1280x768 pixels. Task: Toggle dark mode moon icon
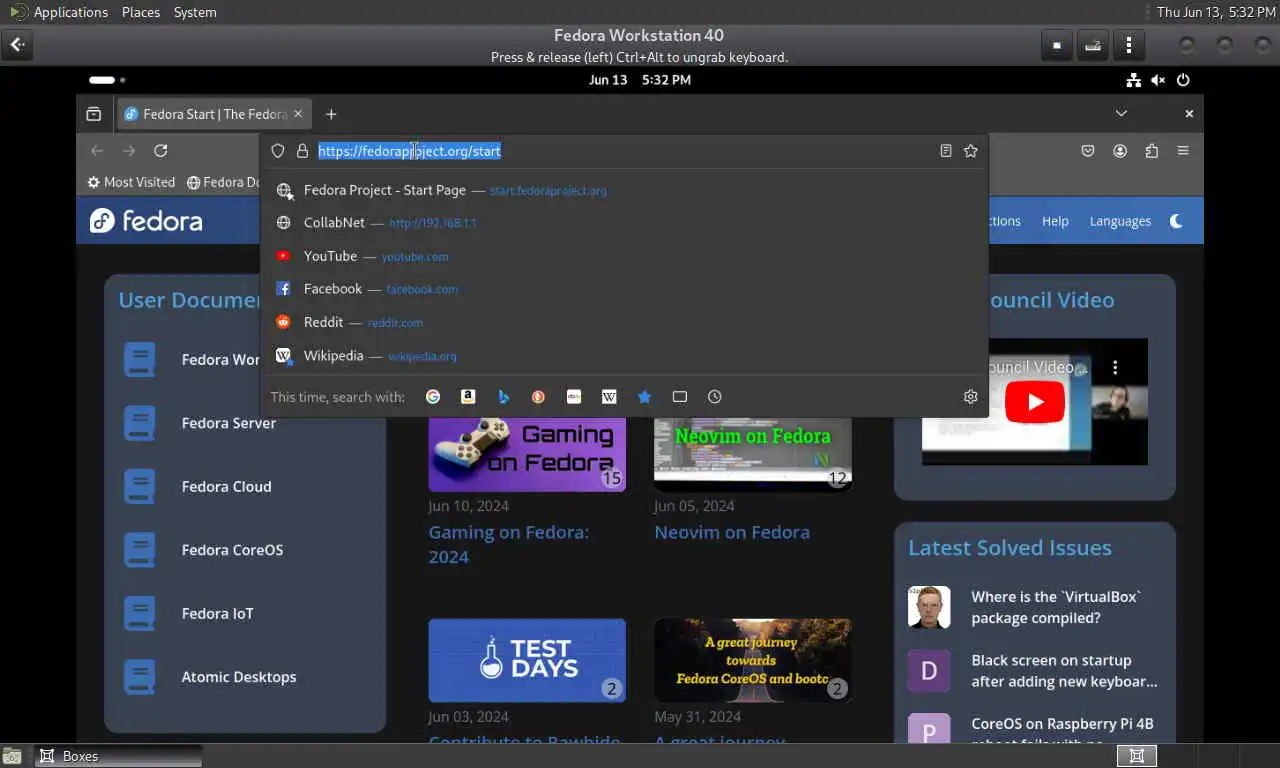[1176, 221]
